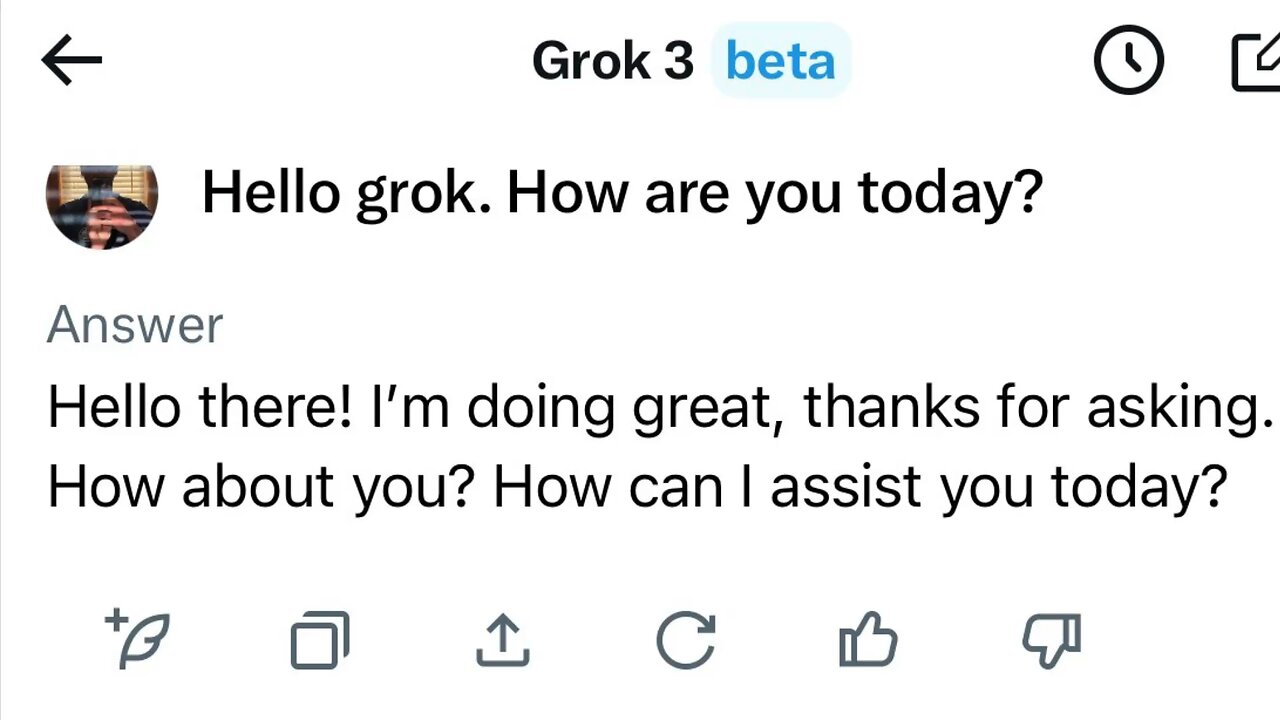The width and height of the screenshot is (1280, 720).
Task: Create post from answer with quill icon
Action: pos(138,639)
